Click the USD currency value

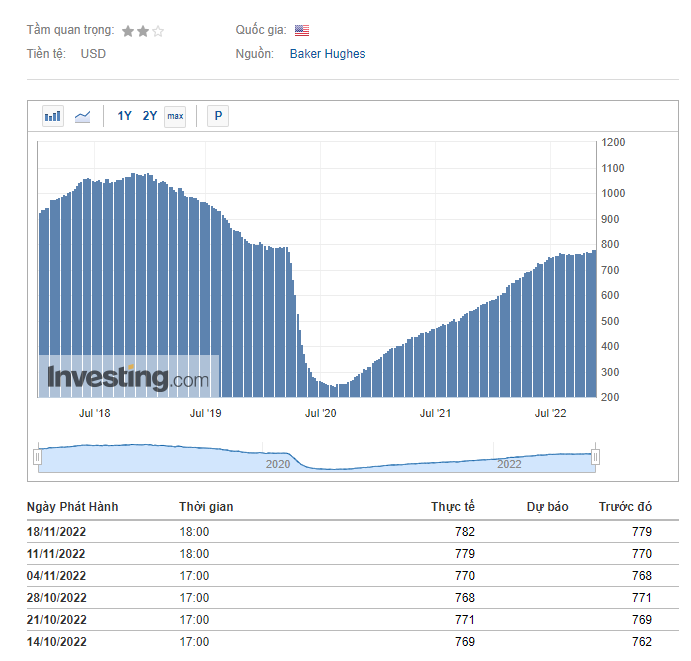pos(93,54)
